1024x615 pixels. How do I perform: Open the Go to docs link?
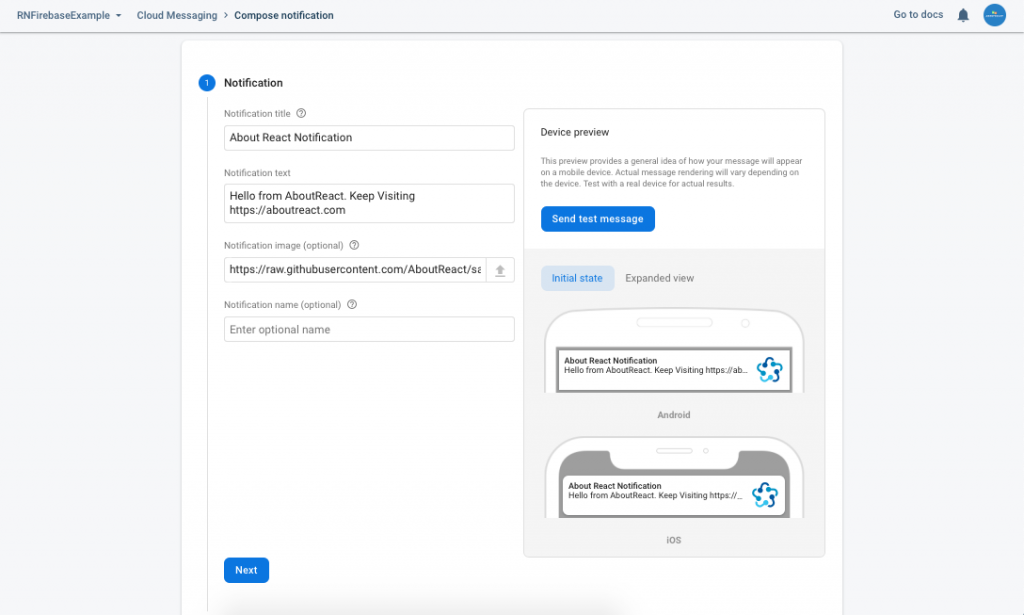(x=918, y=15)
